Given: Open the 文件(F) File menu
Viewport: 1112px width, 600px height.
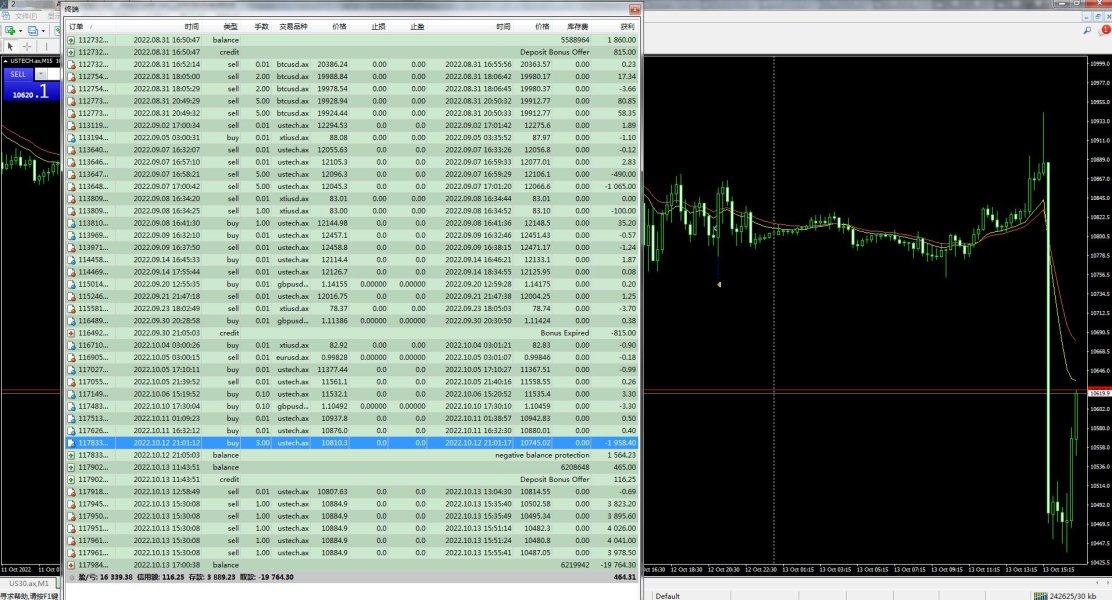Looking at the screenshot, I should (x=26, y=16).
